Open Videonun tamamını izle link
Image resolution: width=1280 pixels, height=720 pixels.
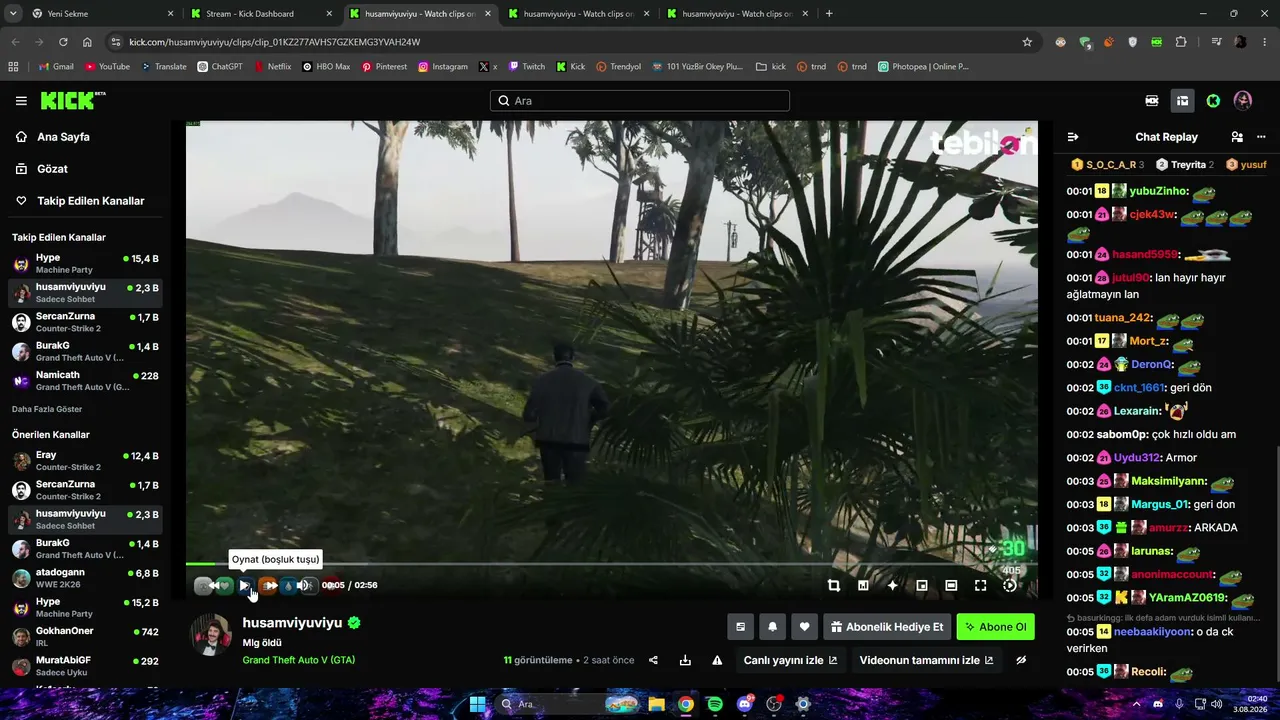pyautogui.click(x=926, y=660)
